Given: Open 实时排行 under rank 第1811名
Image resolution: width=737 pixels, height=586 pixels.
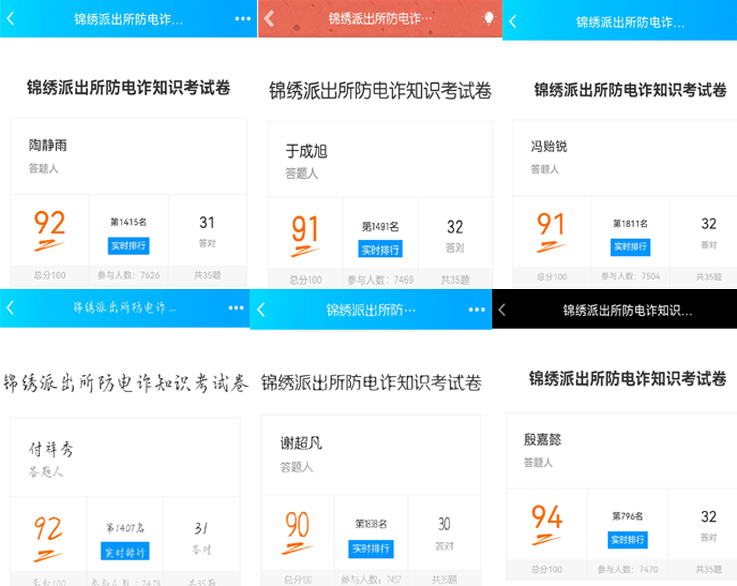Looking at the screenshot, I should pos(629,246).
